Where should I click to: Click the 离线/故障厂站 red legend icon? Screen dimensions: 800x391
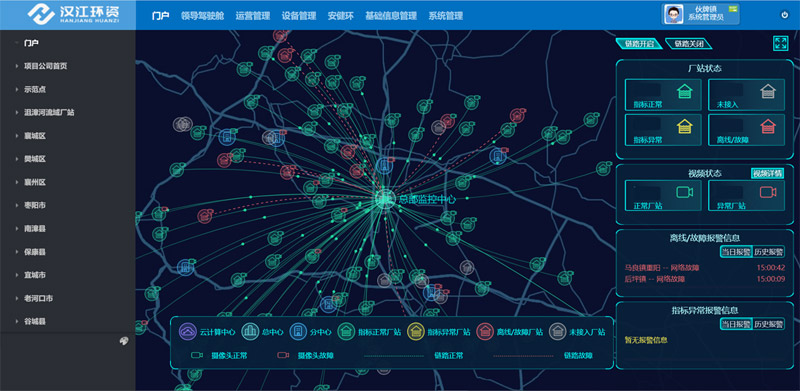coord(485,332)
